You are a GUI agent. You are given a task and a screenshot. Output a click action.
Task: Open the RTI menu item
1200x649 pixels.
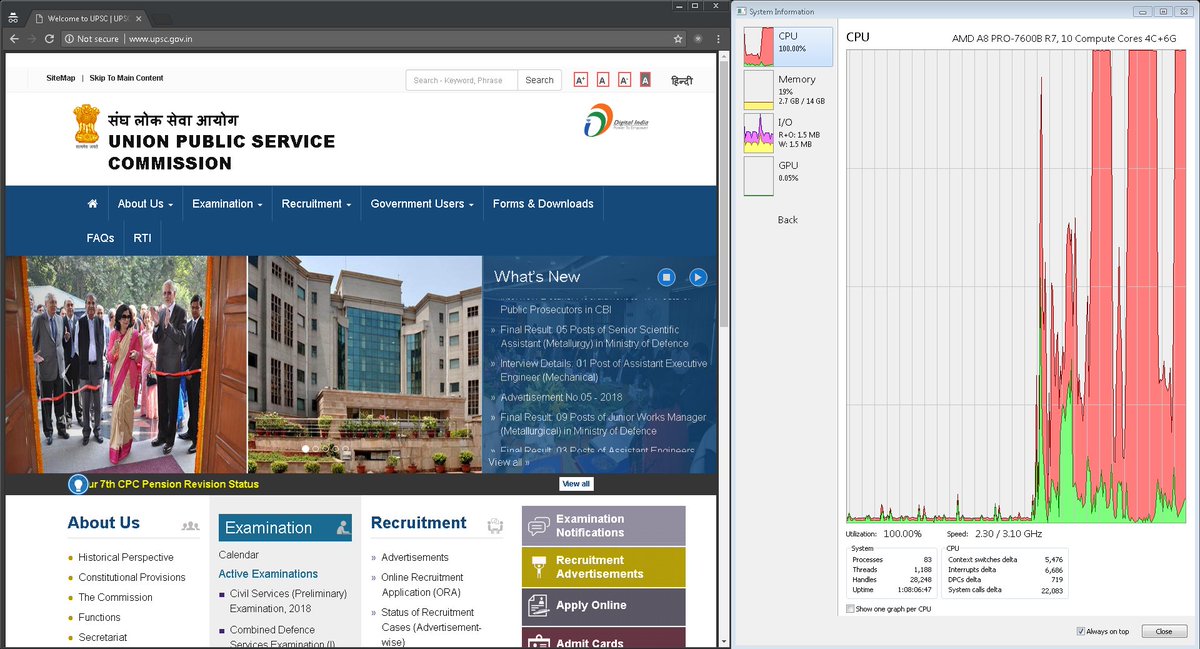pyautogui.click(x=143, y=238)
